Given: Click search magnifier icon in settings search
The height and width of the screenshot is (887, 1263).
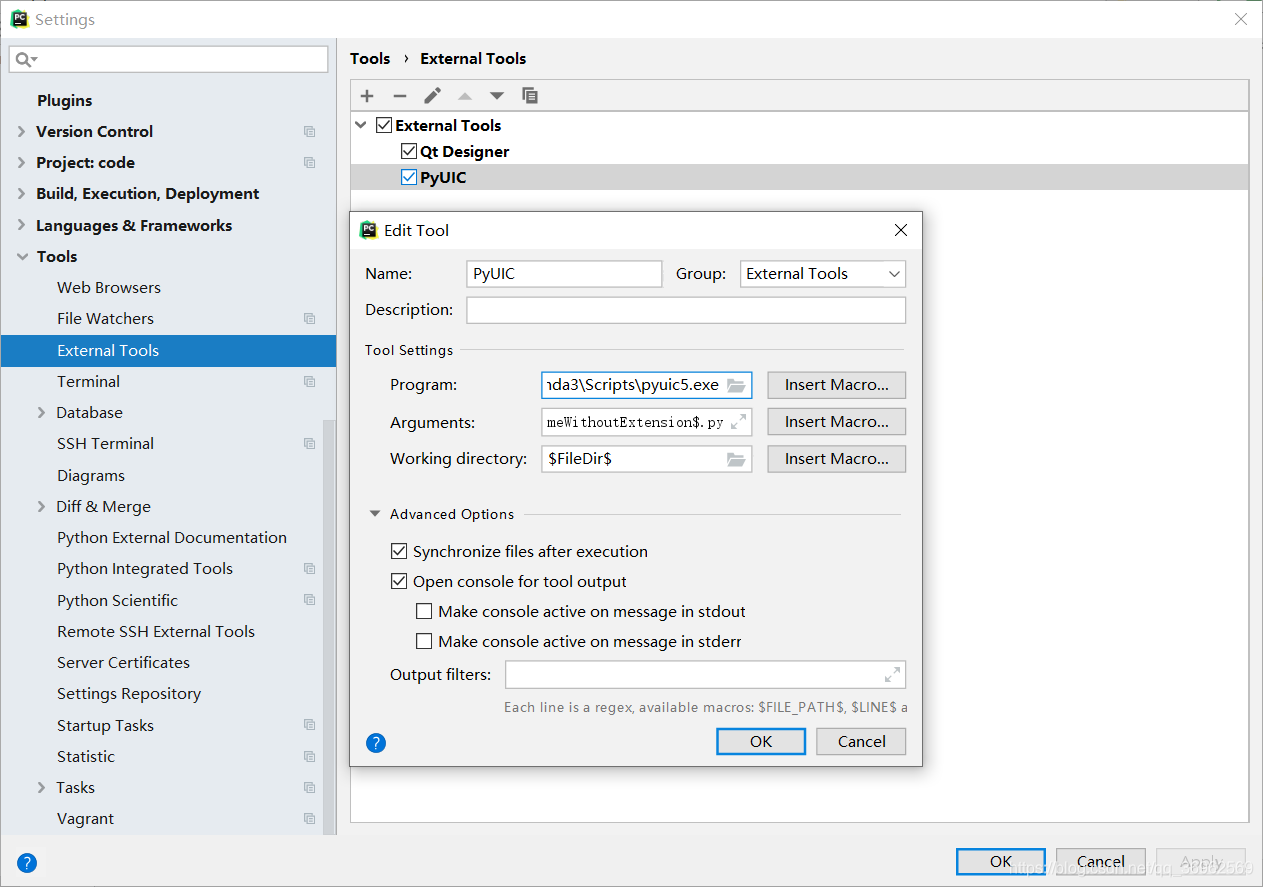Looking at the screenshot, I should tap(24, 60).
